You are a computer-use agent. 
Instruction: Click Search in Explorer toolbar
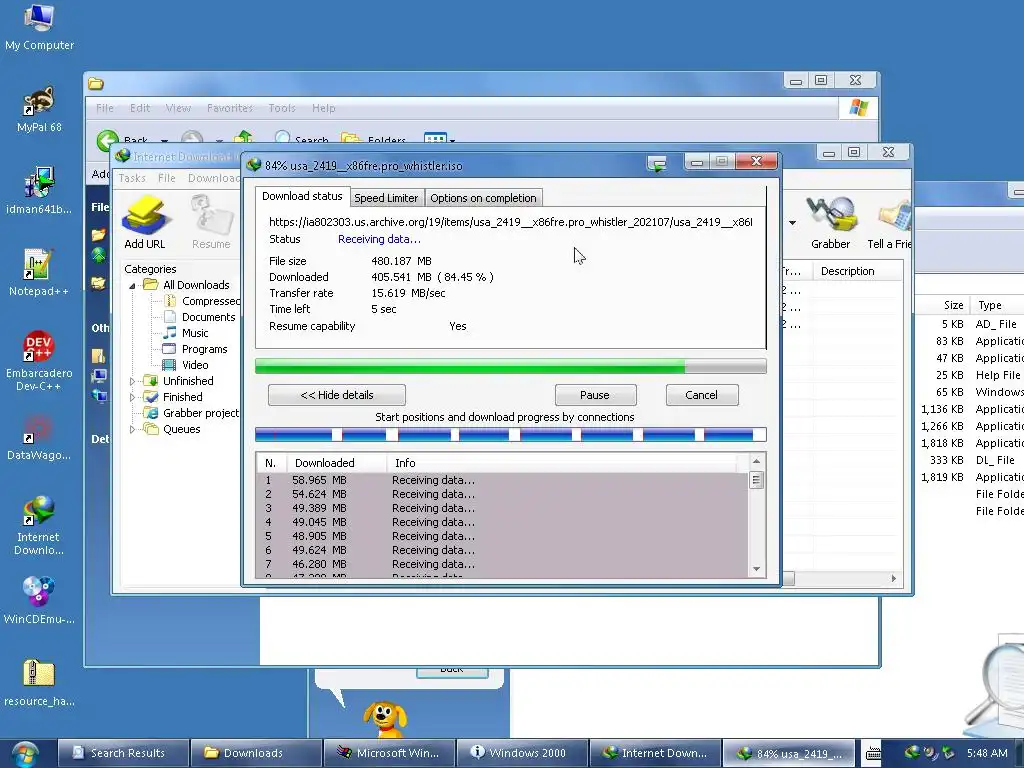[302, 139]
